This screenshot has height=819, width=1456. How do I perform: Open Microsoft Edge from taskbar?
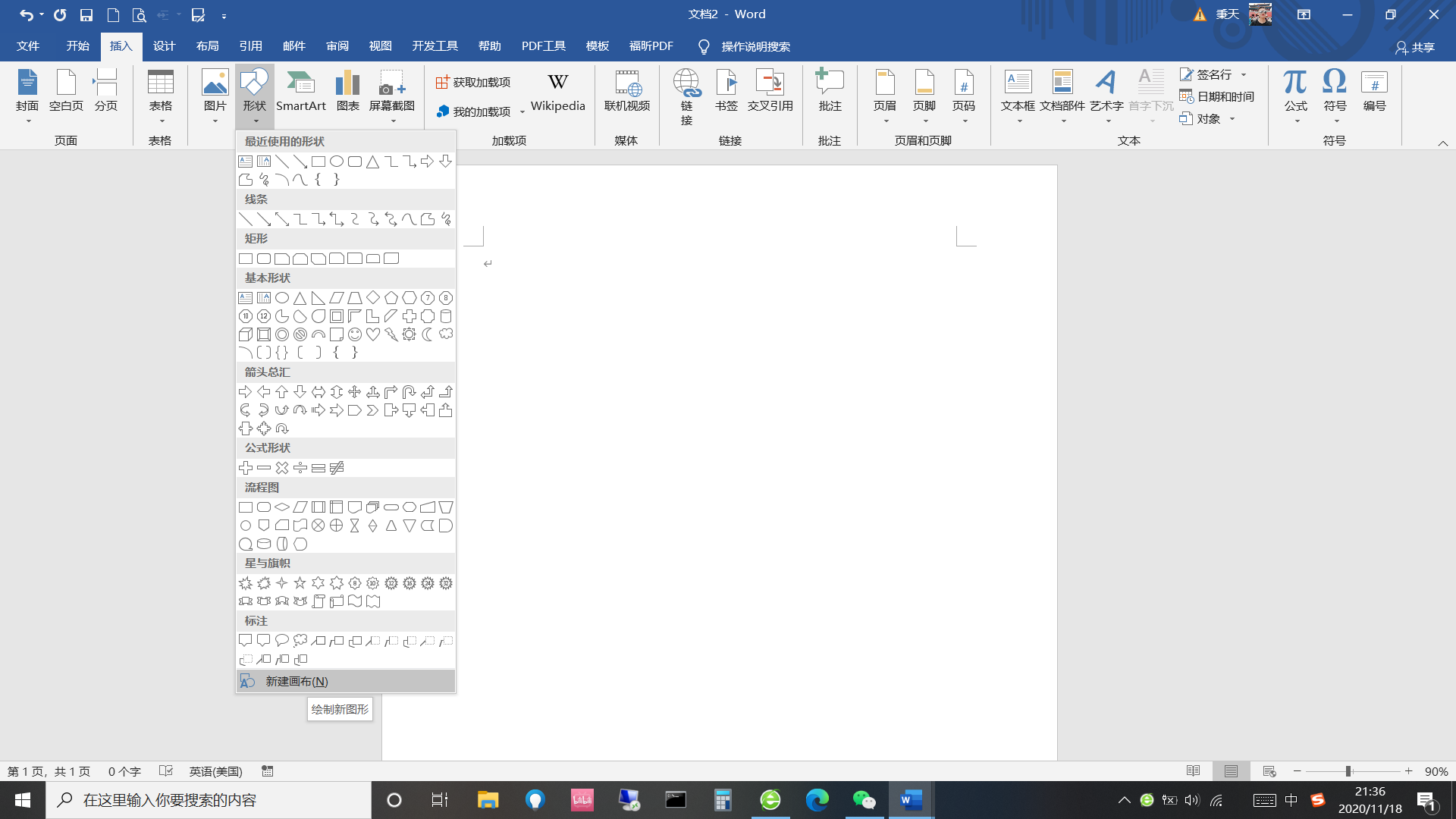click(817, 800)
